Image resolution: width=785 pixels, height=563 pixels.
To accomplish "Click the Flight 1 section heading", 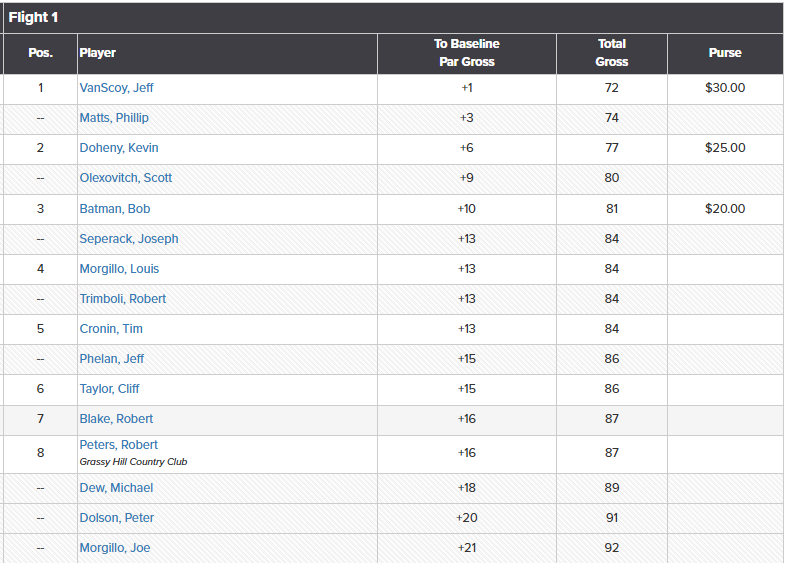I will 33,18.
